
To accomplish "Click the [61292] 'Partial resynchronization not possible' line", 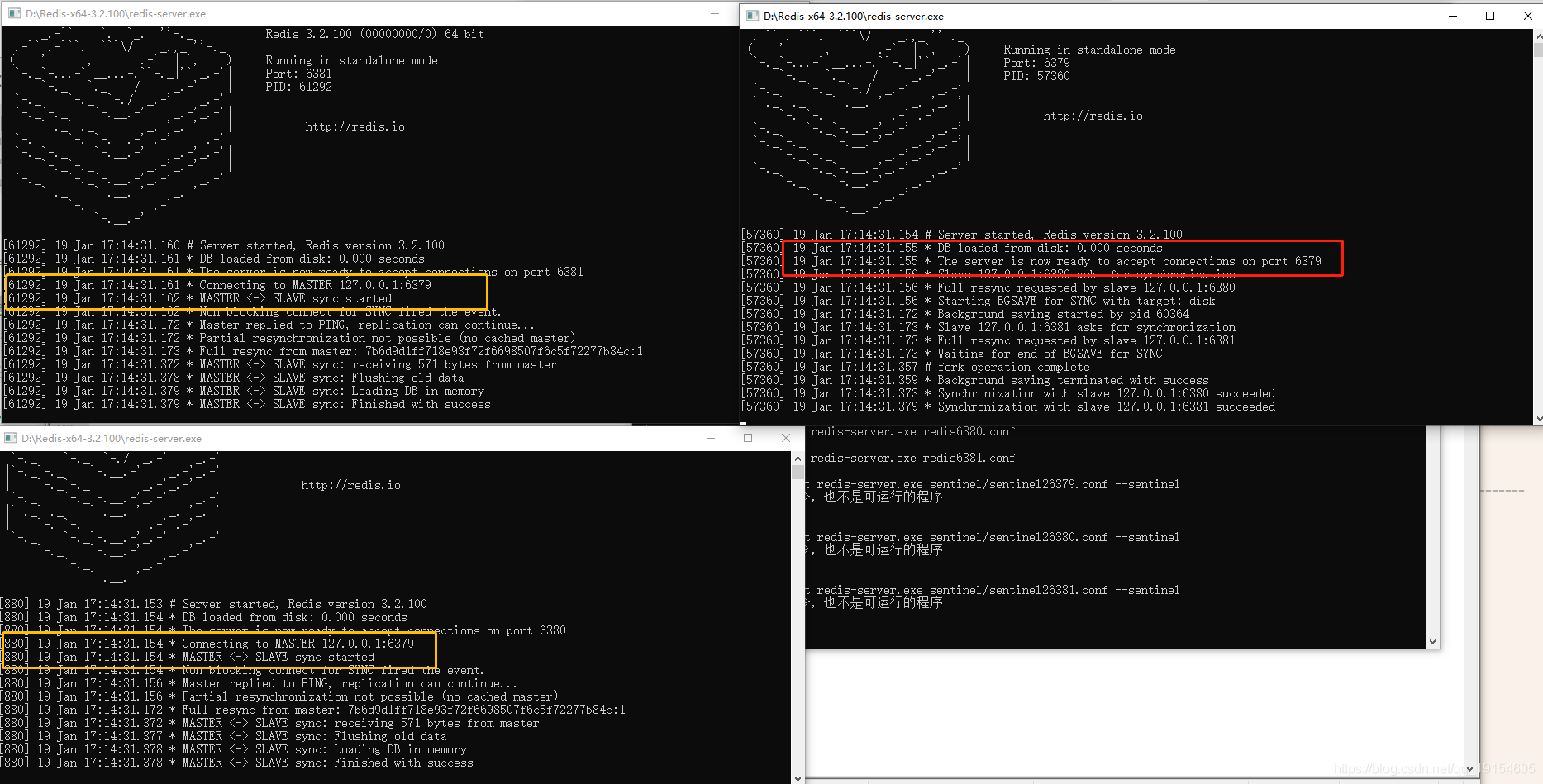I will click(288, 338).
